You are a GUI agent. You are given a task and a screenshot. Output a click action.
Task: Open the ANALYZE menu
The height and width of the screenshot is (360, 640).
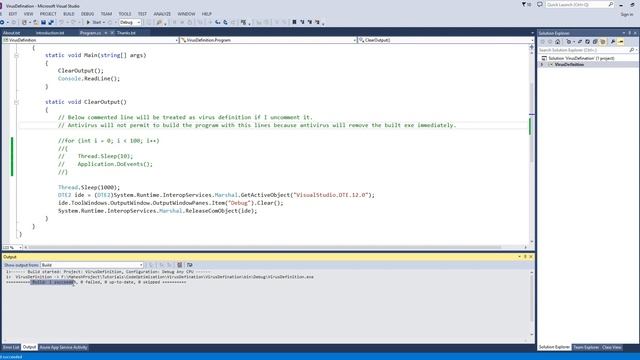[162, 14]
